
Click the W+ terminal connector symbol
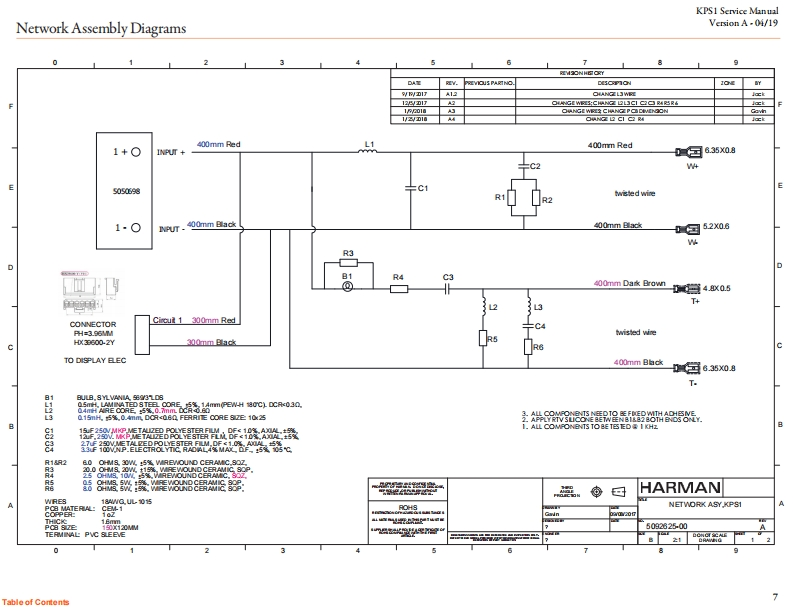coord(691,150)
